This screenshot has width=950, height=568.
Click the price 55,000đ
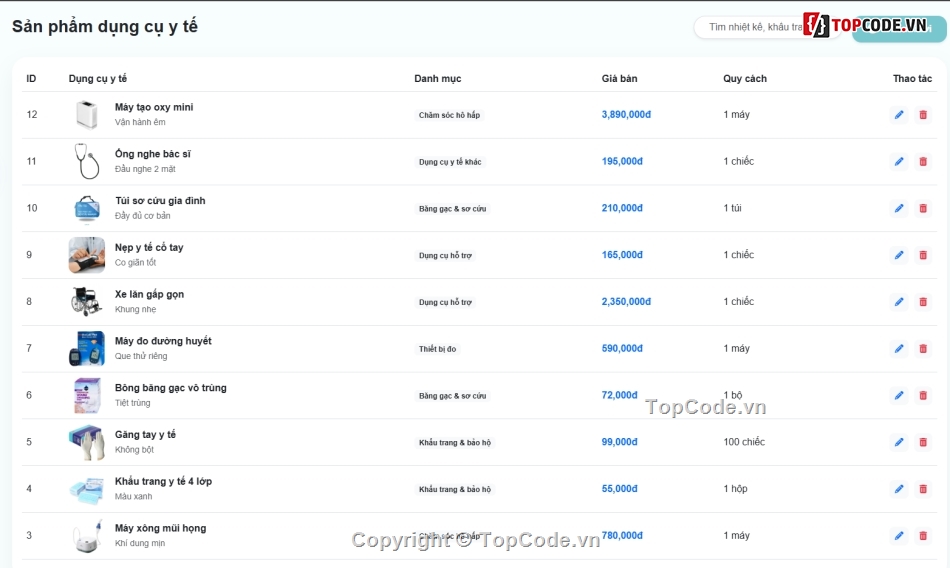pyautogui.click(x=619, y=489)
